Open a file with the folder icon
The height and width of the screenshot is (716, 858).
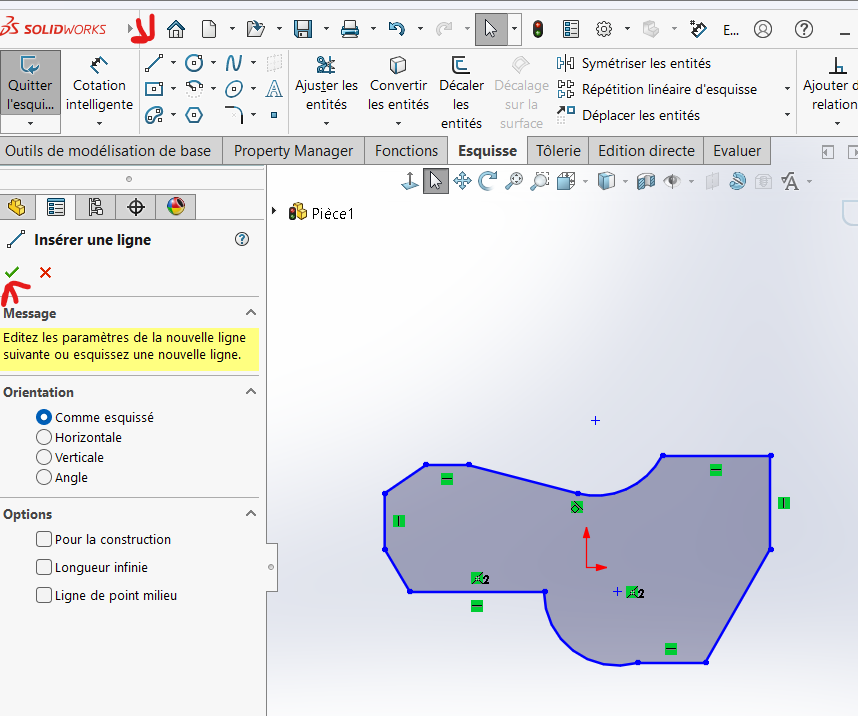[256, 28]
